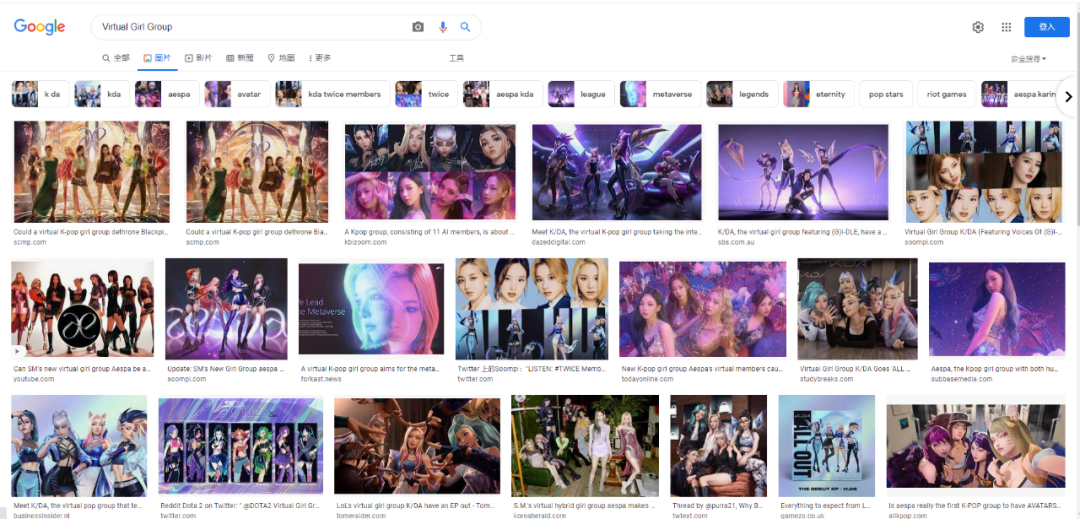Open subbasemedia.com Aespa image
The height and width of the screenshot is (519, 1080).
pyautogui.click(x=997, y=309)
